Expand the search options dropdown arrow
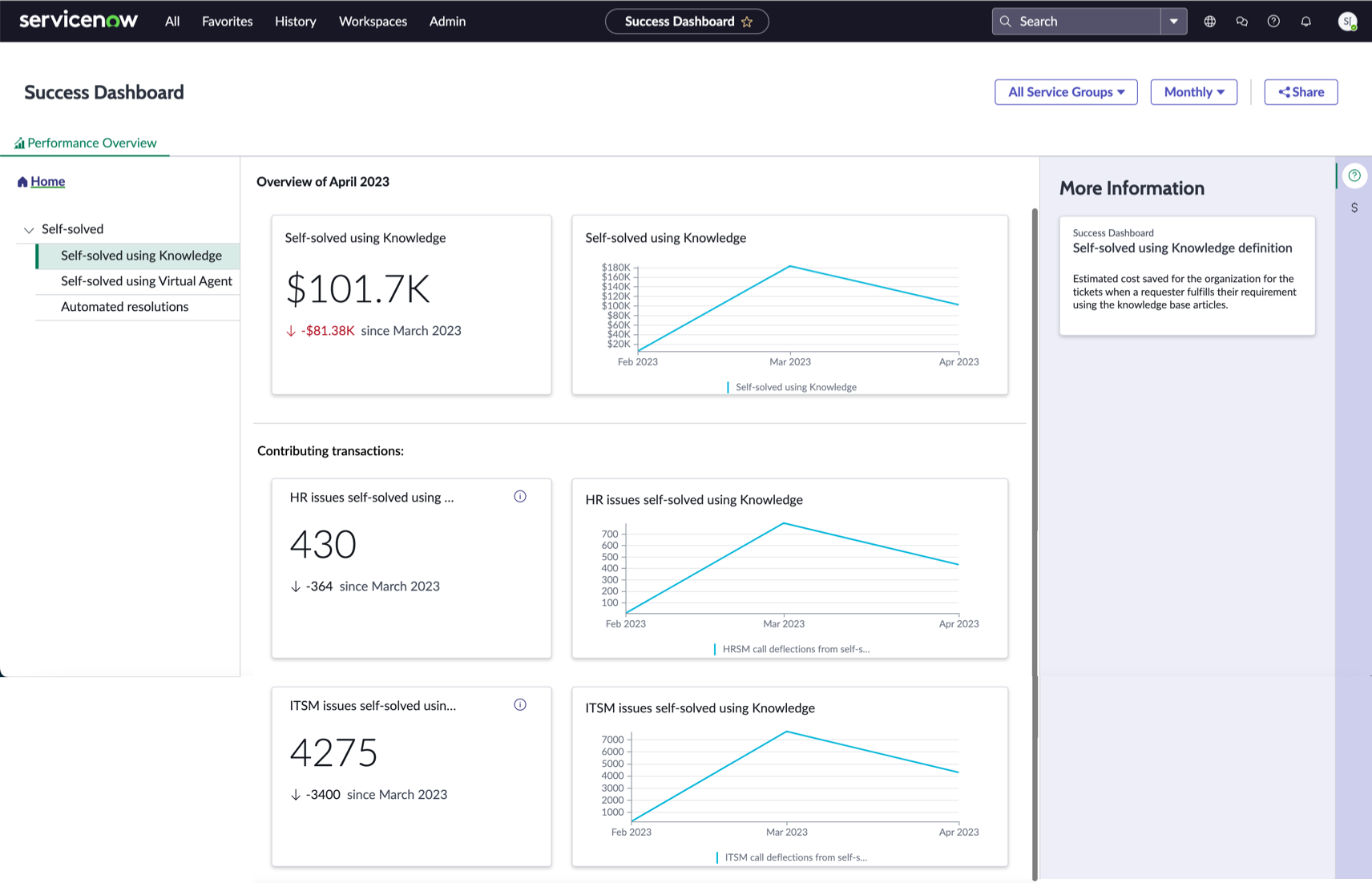The height and width of the screenshot is (883, 1372). point(1174,22)
